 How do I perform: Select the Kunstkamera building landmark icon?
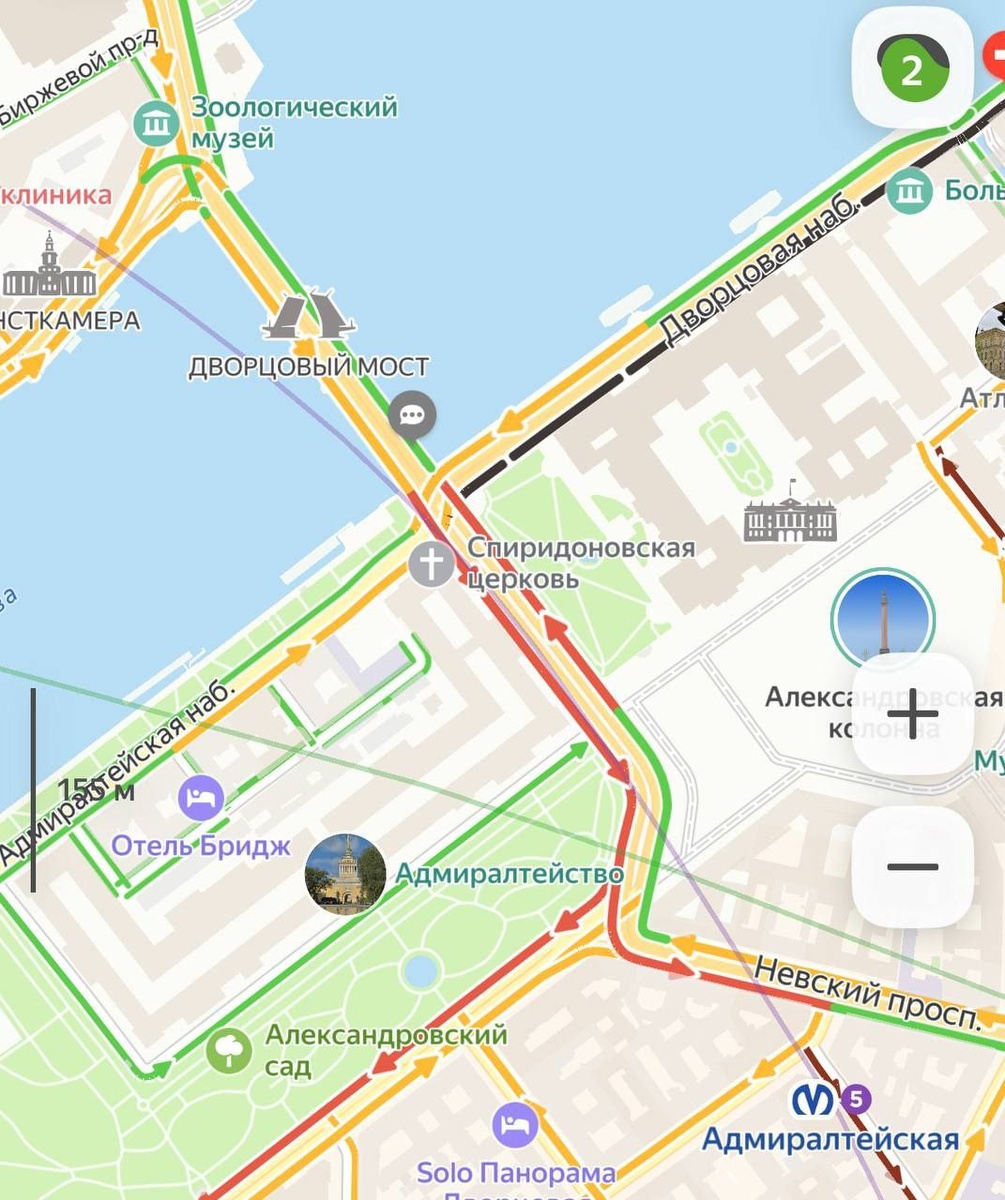[49, 266]
